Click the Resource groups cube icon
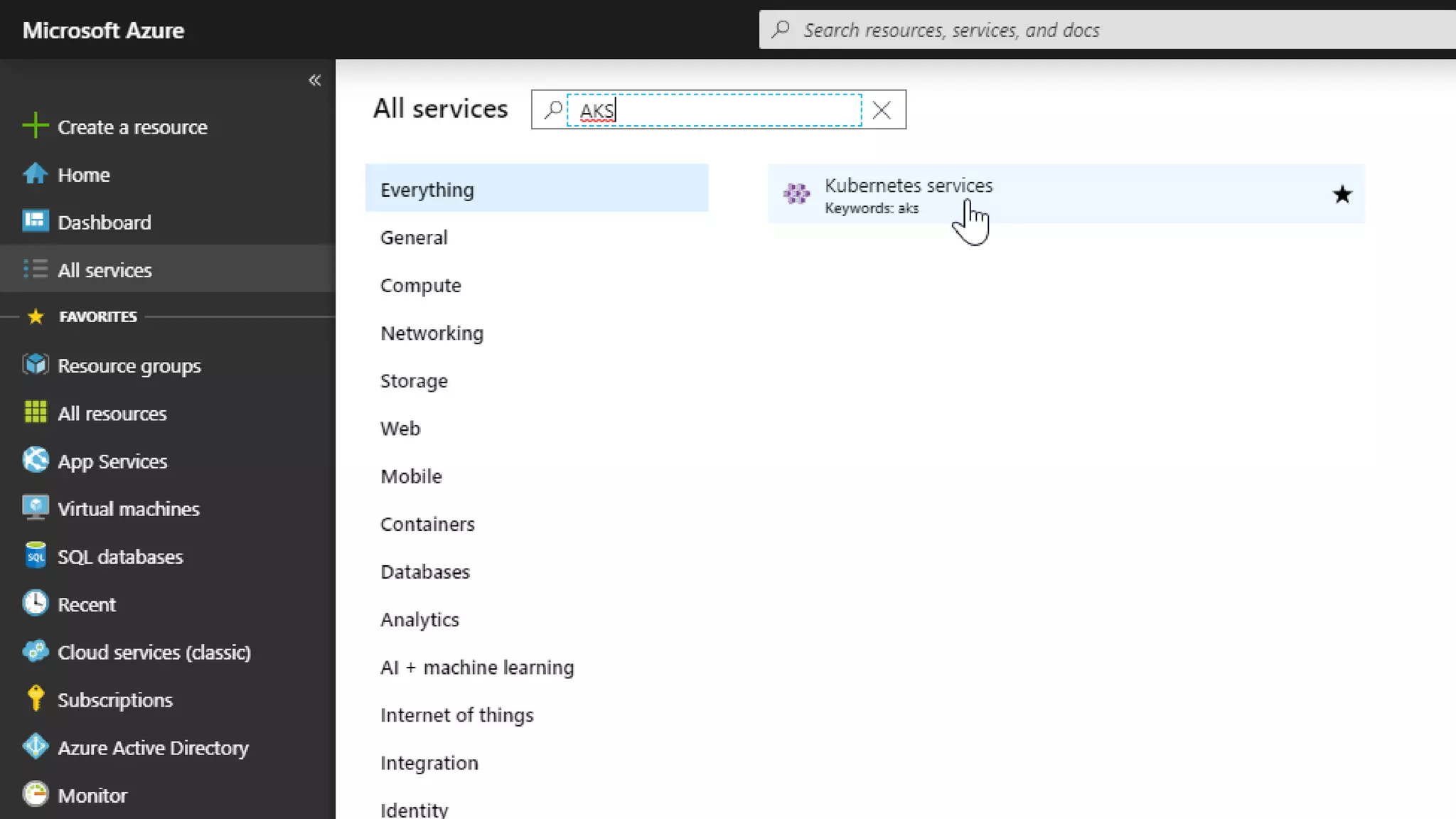The image size is (1456, 819). tap(35, 365)
